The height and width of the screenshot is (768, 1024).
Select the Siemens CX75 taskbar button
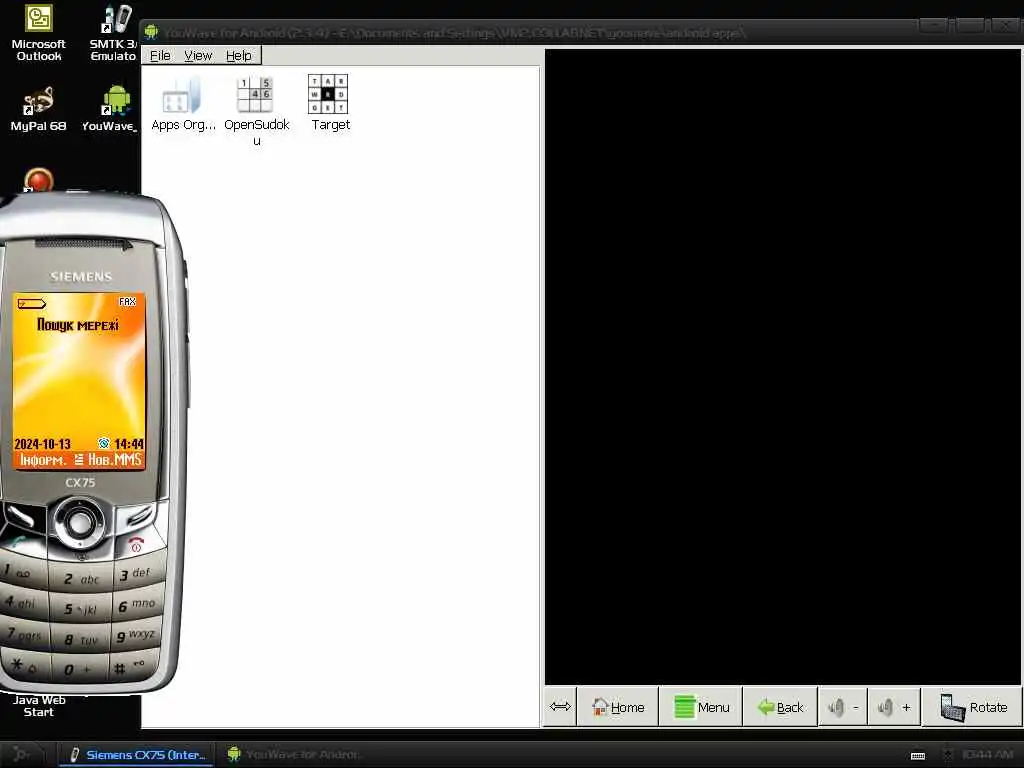(x=138, y=754)
